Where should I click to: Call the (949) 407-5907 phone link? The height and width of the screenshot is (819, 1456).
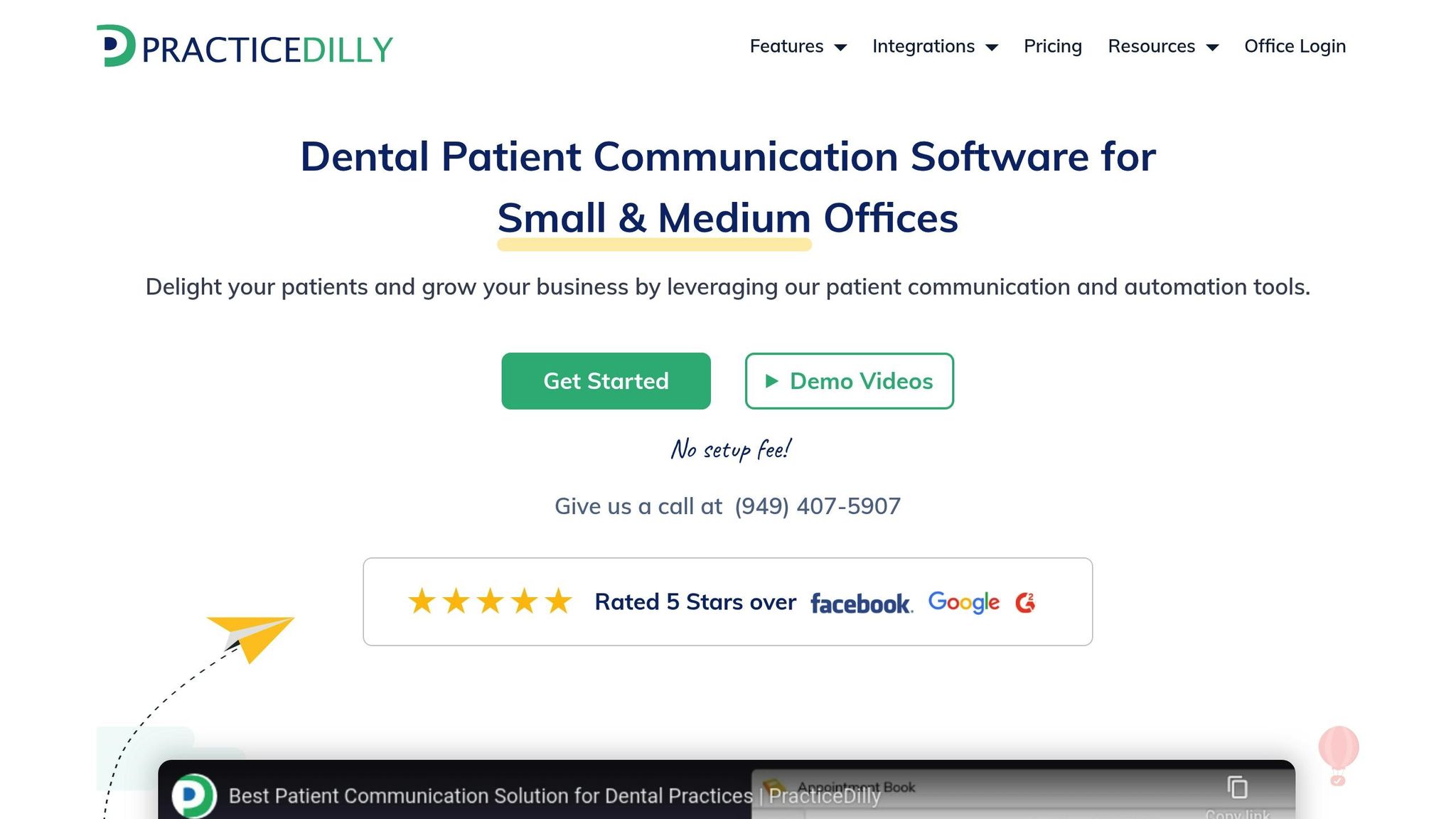click(x=816, y=506)
